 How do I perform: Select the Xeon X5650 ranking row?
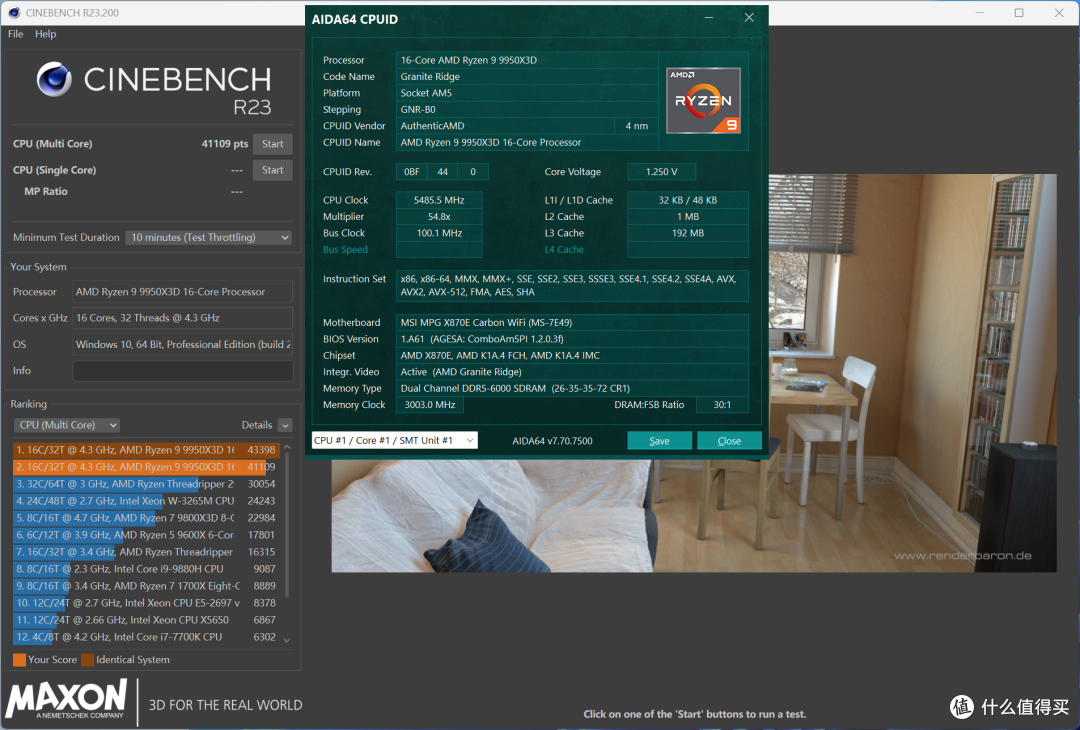click(x=146, y=620)
